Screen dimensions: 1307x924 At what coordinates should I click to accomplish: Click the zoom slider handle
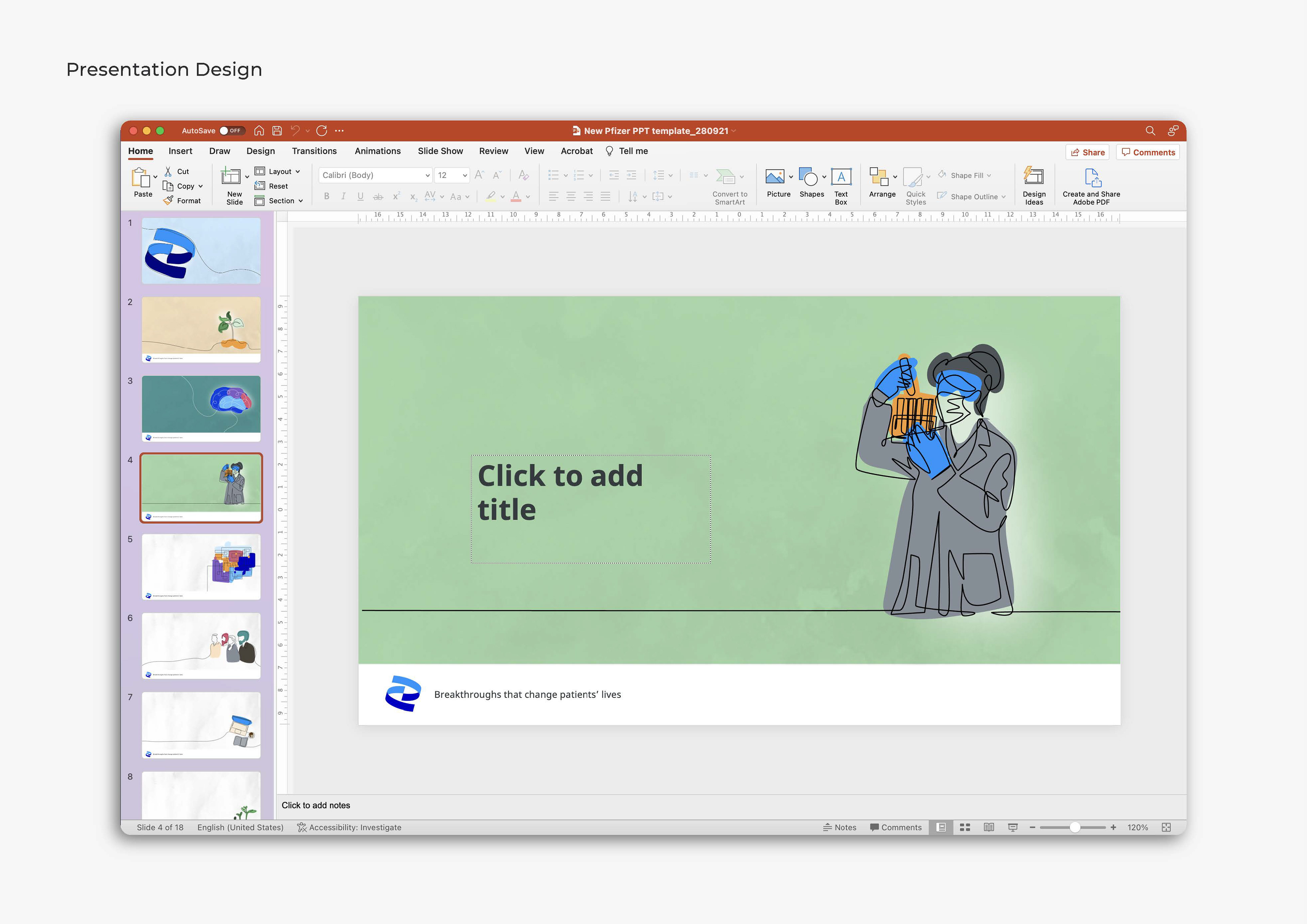[x=1075, y=827]
